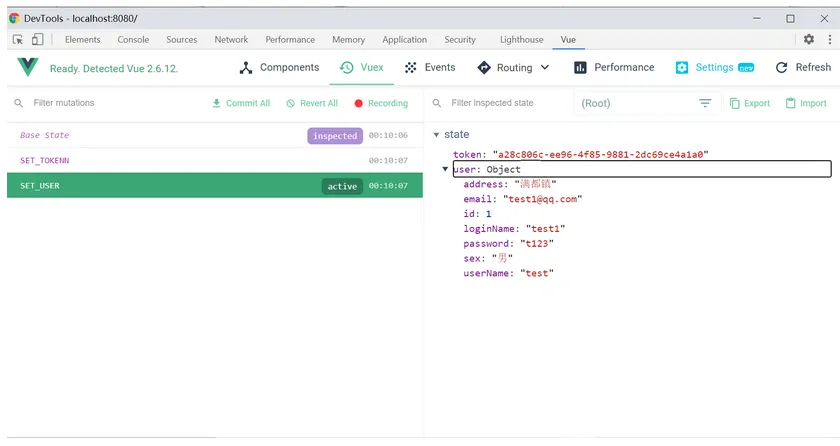
Task: Click the password value t123
Action: pos(537,244)
